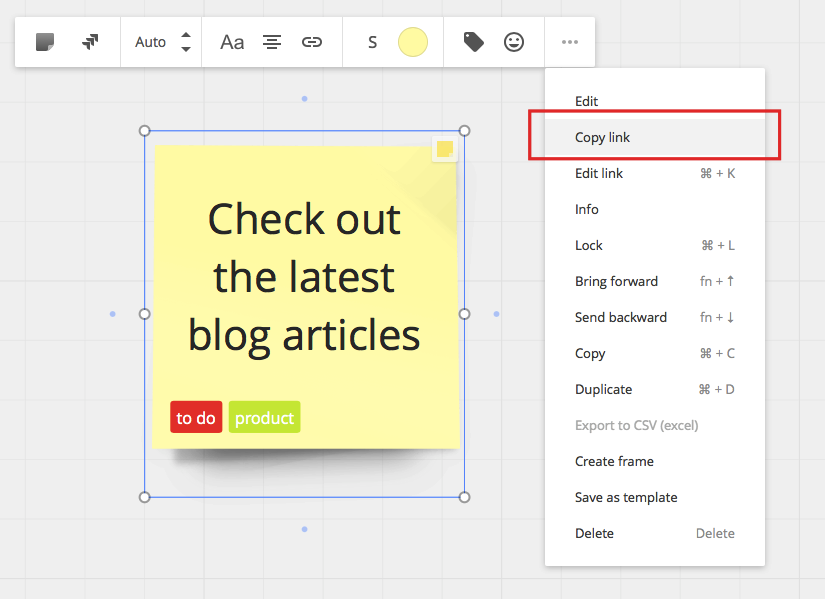Image resolution: width=825 pixels, height=599 pixels.
Task: Increase font size with up arrow
Action: 186,35
